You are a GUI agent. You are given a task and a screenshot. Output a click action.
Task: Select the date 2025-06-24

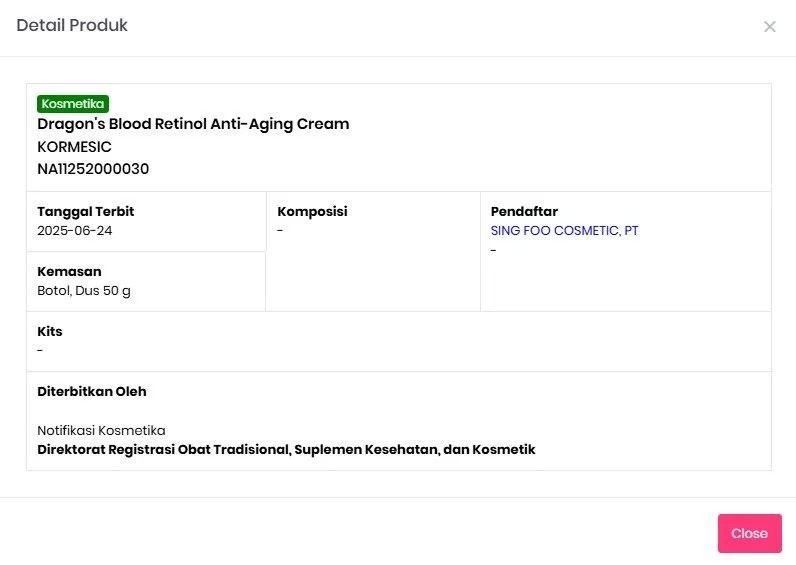(x=75, y=231)
